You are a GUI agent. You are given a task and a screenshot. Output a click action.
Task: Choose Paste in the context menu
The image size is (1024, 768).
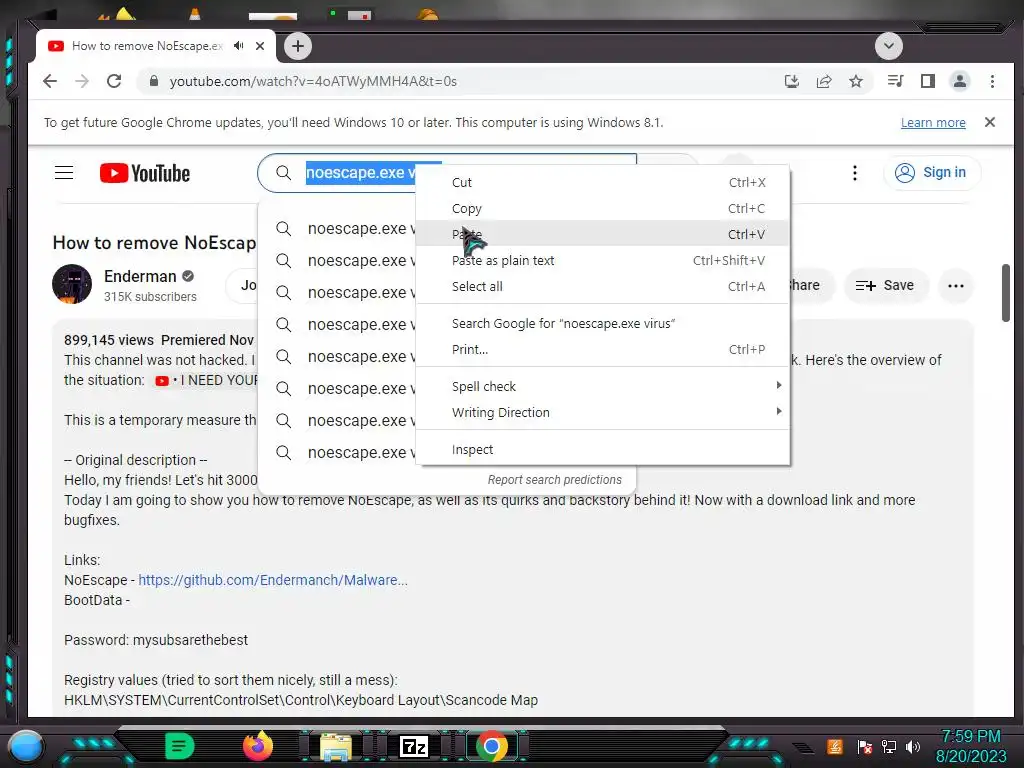tap(602, 234)
